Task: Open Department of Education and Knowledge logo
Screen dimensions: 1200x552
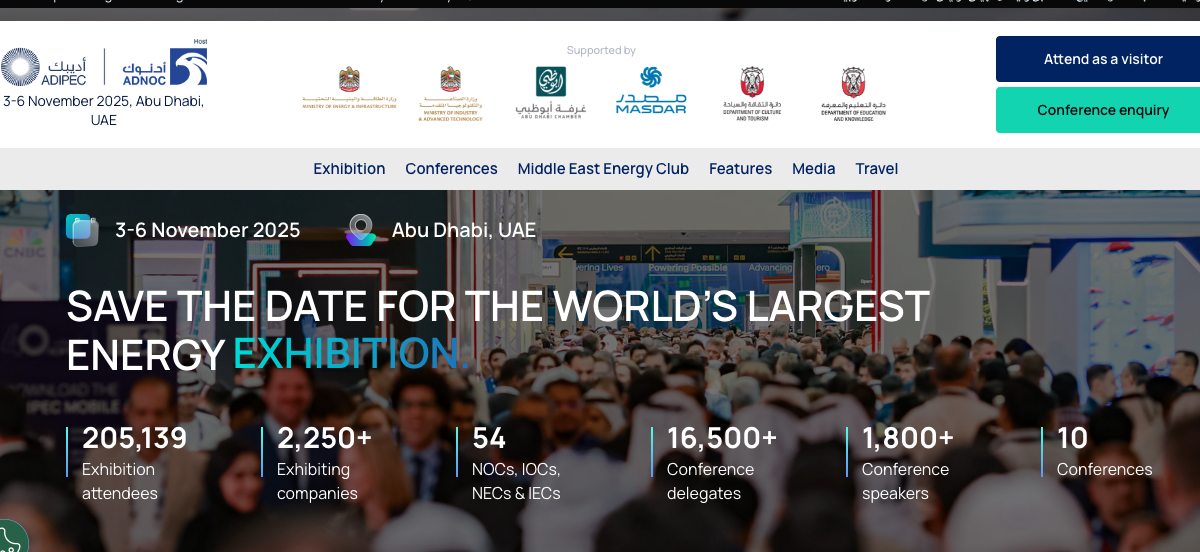Action: pyautogui.click(x=853, y=94)
